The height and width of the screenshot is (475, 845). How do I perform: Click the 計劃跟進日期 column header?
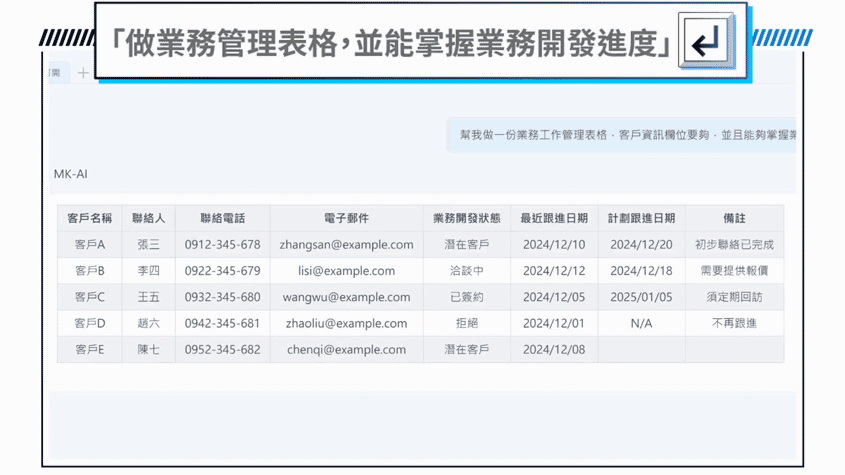point(641,218)
